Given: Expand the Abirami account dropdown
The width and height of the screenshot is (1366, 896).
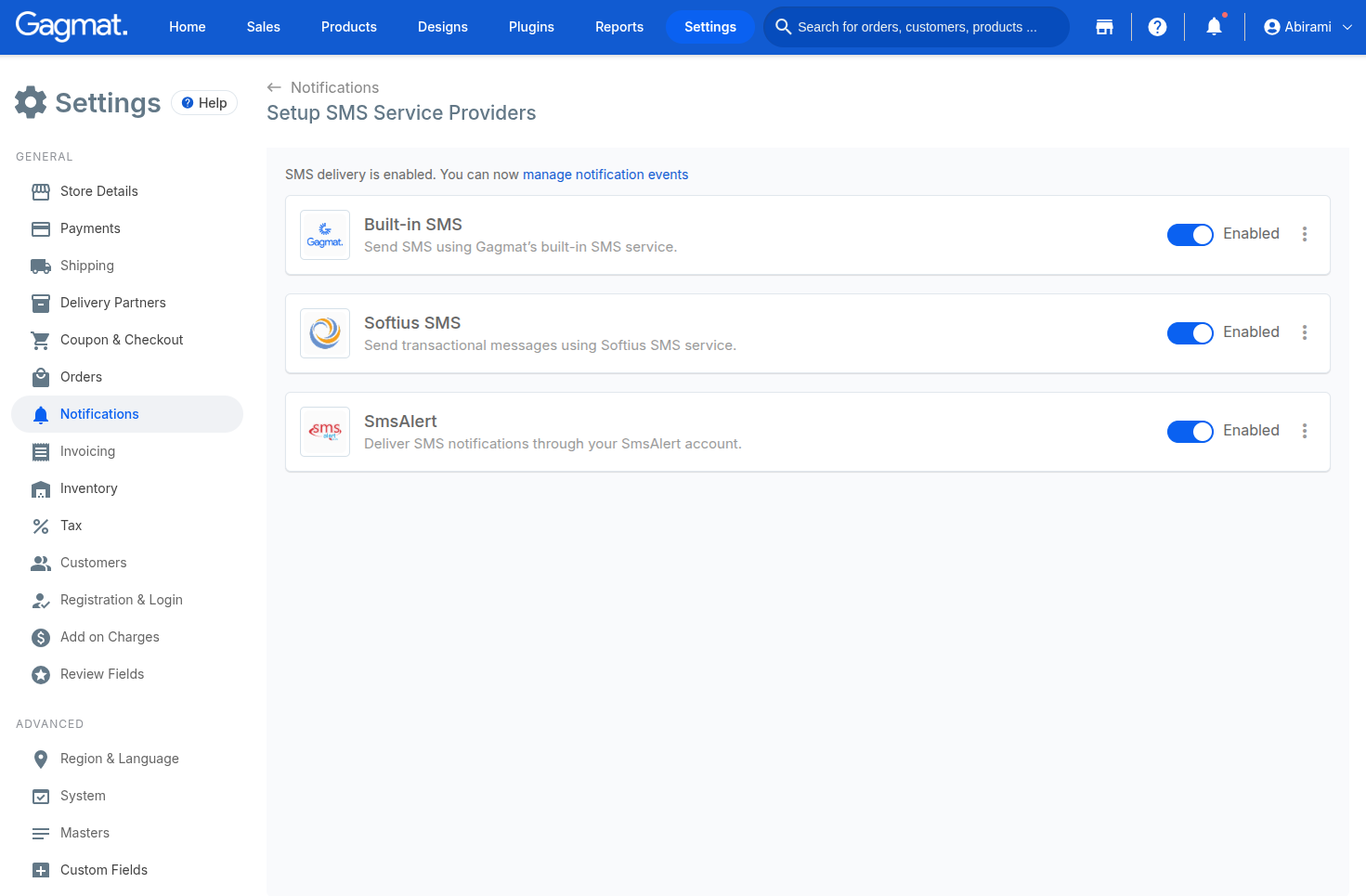Looking at the screenshot, I should click(1307, 27).
